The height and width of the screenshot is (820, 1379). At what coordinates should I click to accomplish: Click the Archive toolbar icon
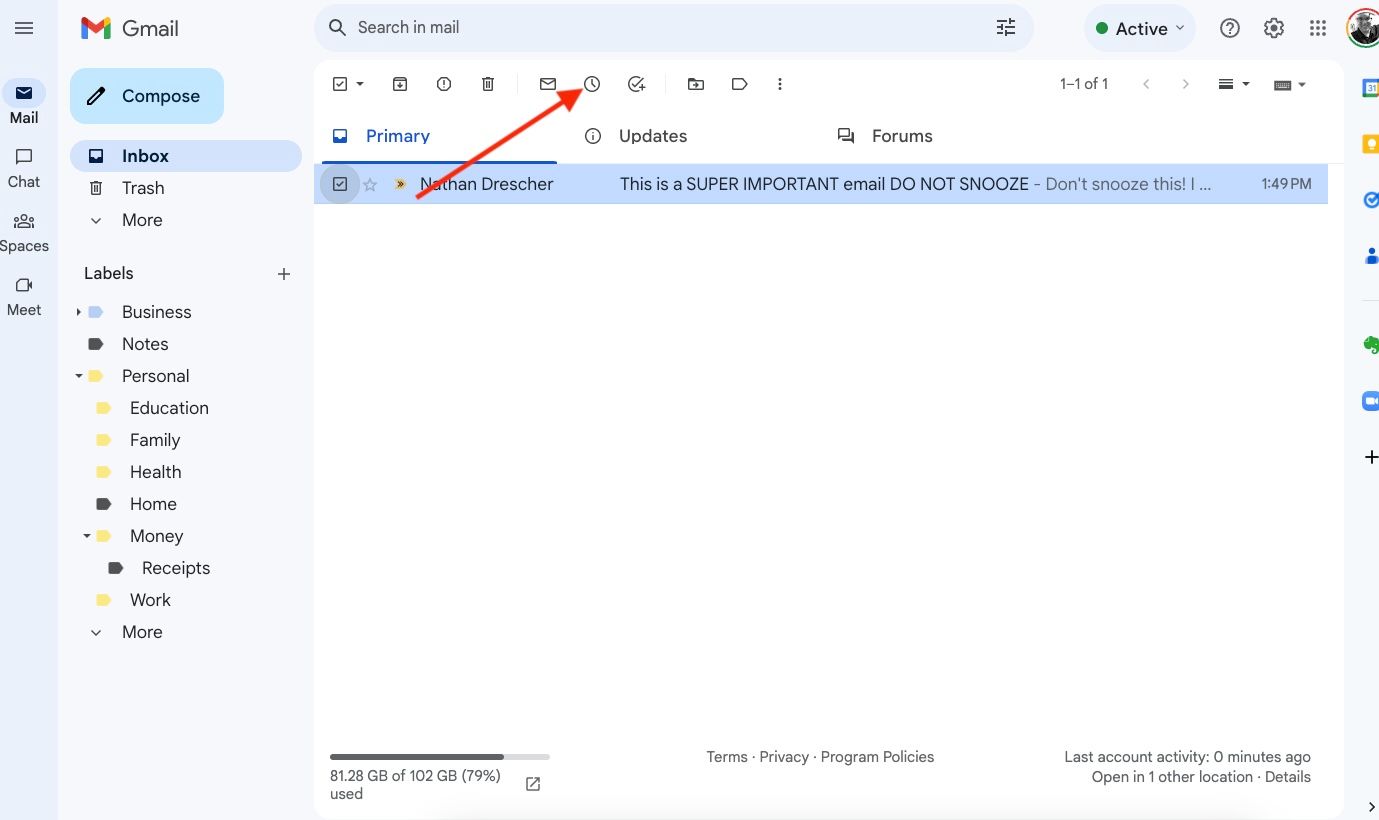click(x=400, y=84)
